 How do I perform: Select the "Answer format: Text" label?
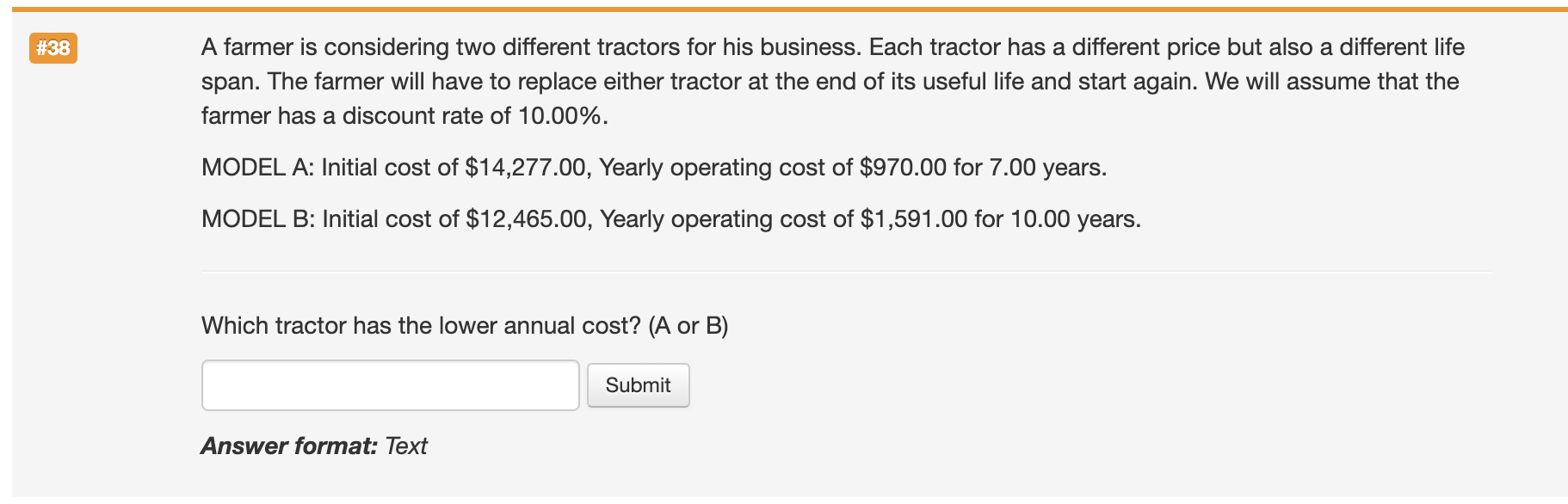coord(314,446)
